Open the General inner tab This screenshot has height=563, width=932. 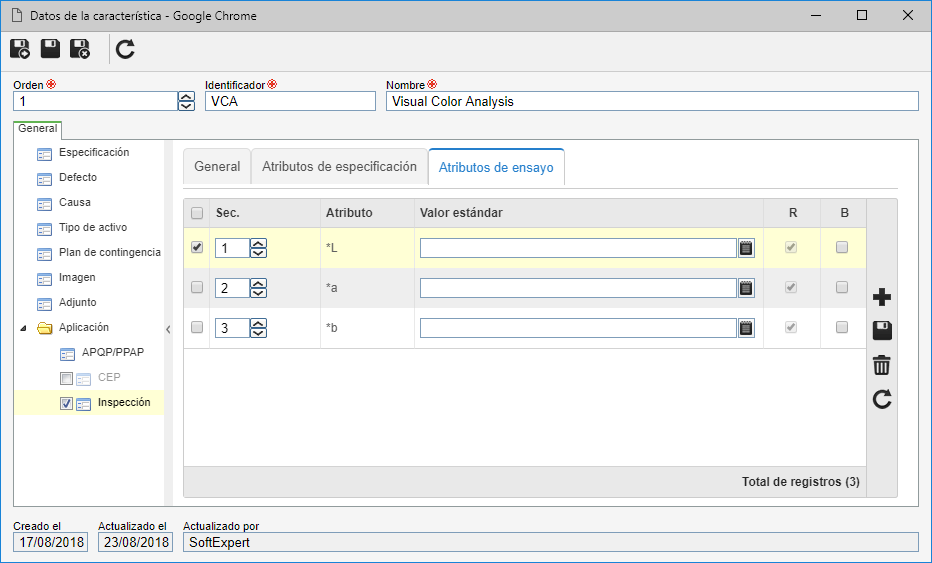tap(217, 167)
